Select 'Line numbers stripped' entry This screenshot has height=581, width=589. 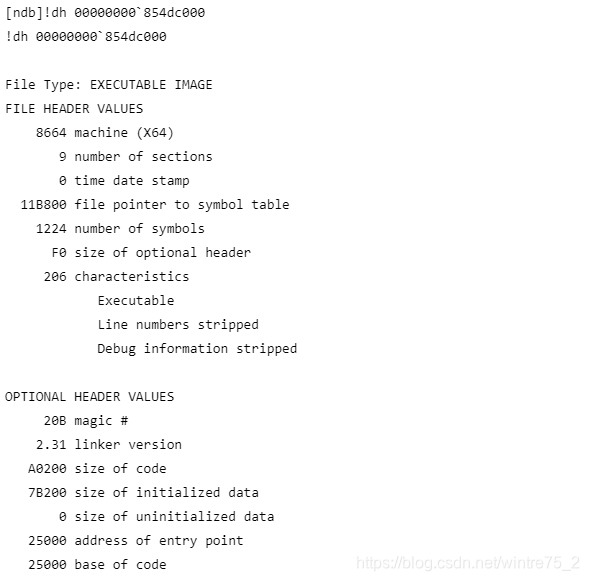(x=178, y=324)
